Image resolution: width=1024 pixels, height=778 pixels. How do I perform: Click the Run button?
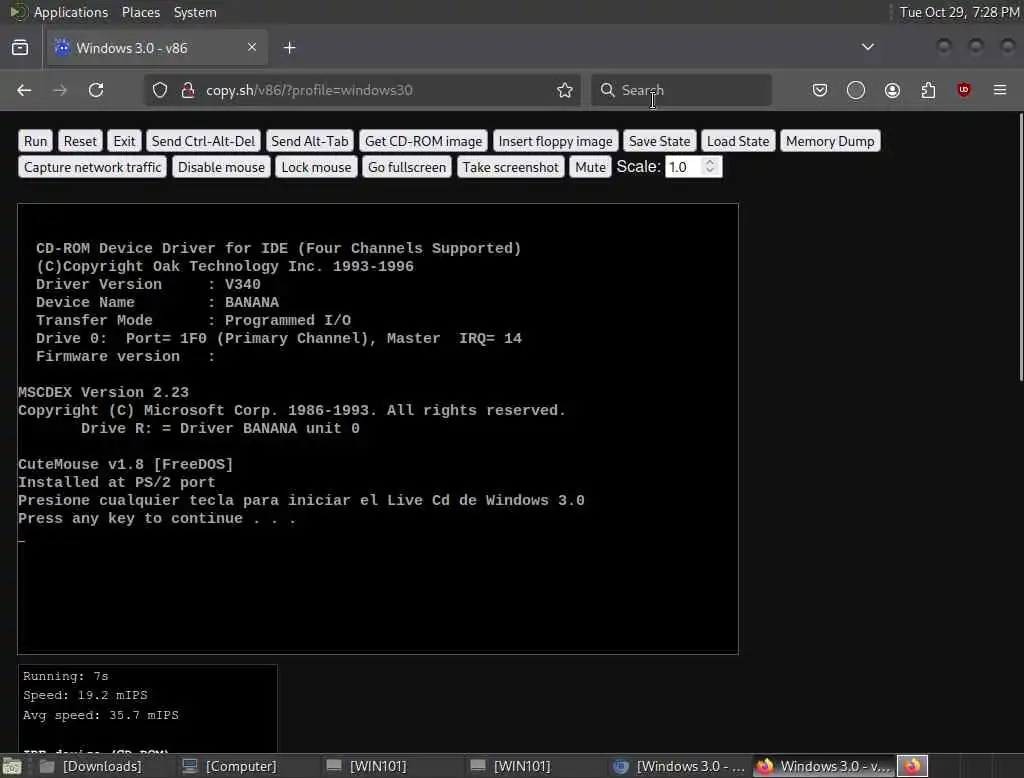35,141
